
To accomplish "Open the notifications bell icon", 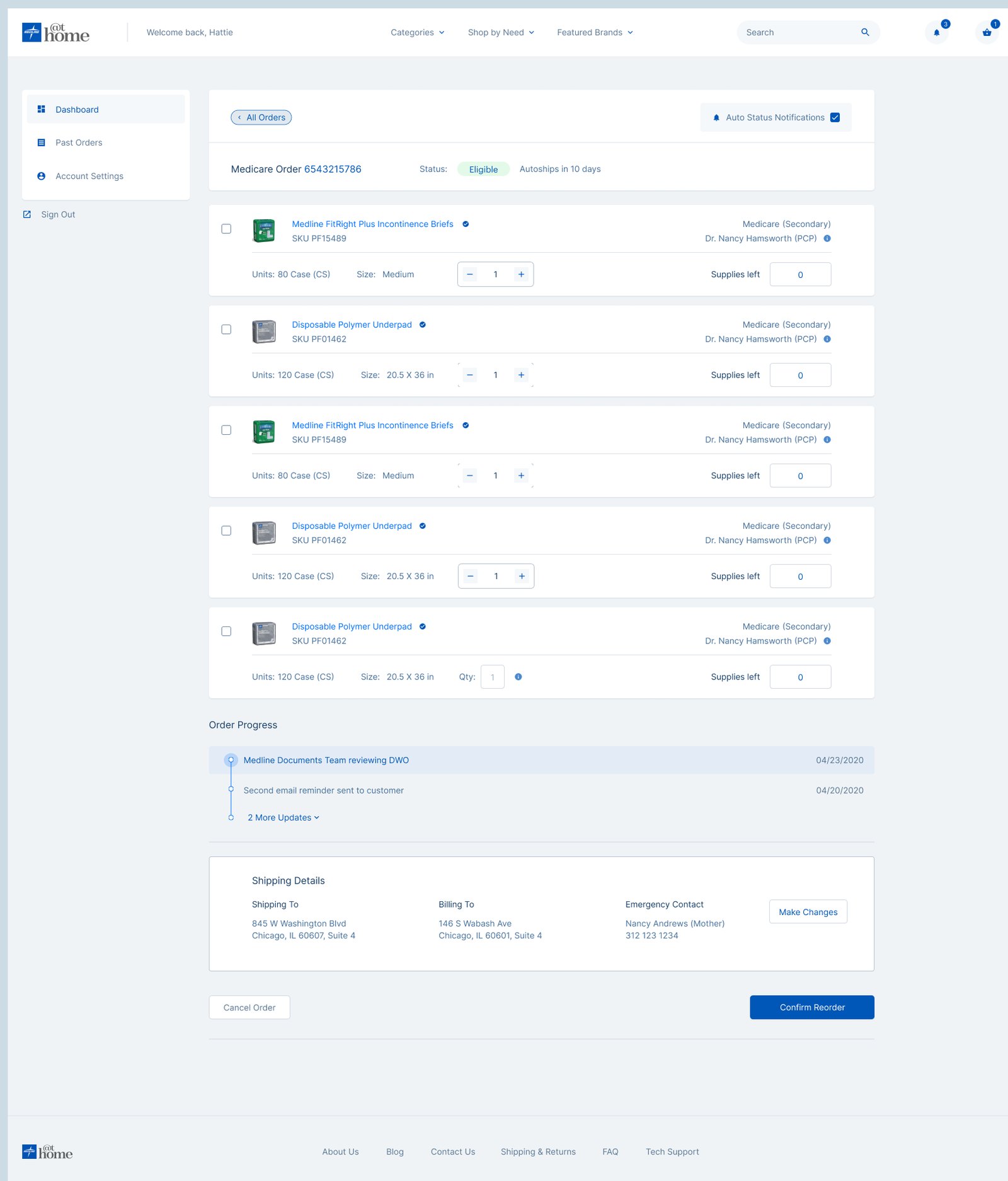I will pos(936,32).
